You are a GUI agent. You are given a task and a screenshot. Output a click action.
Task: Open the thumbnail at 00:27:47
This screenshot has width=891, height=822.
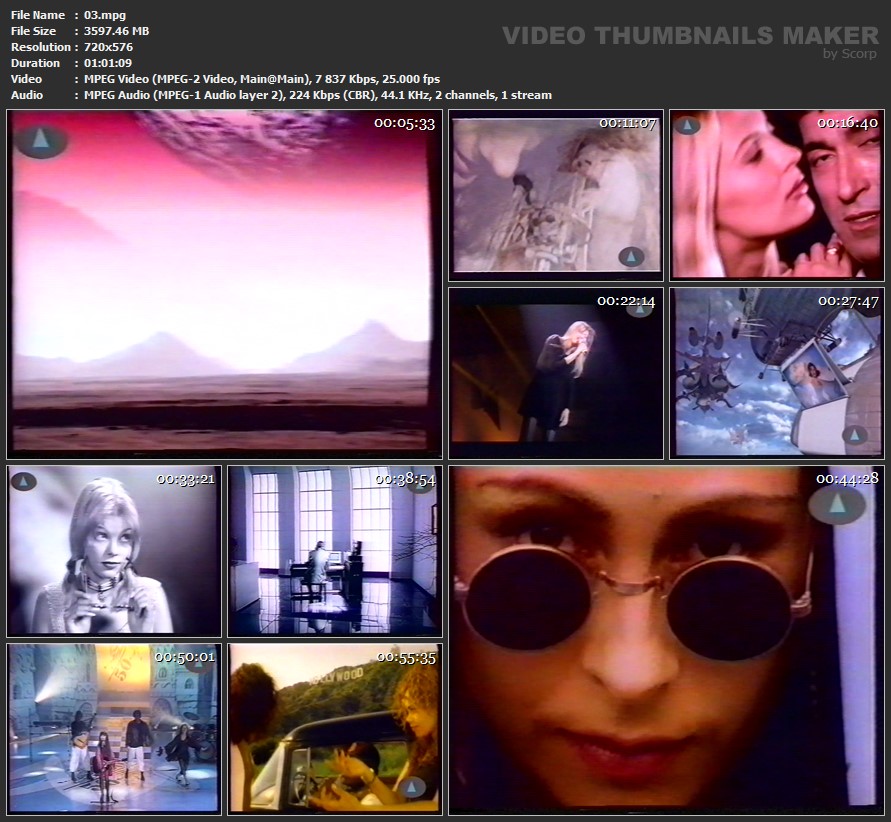pyautogui.click(x=777, y=373)
